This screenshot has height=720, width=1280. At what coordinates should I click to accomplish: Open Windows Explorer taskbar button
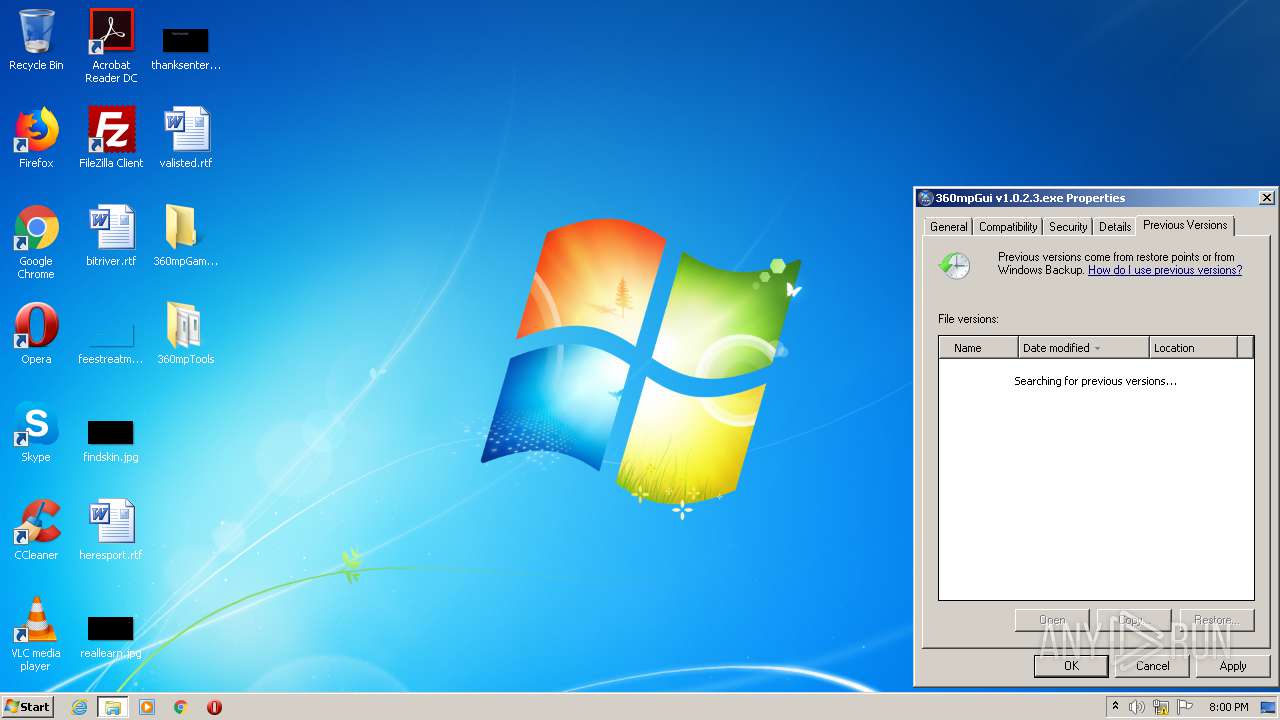113,707
